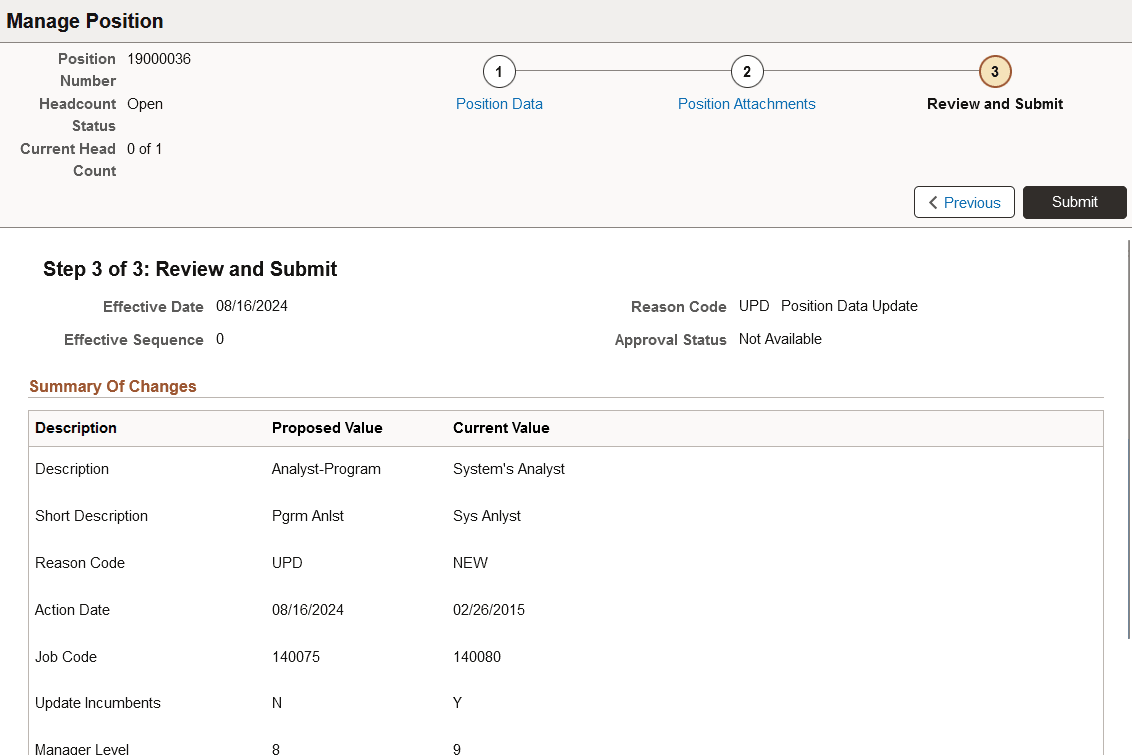Click the step 2 circle icon
This screenshot has width=1132, height=755.
(747, 71)
